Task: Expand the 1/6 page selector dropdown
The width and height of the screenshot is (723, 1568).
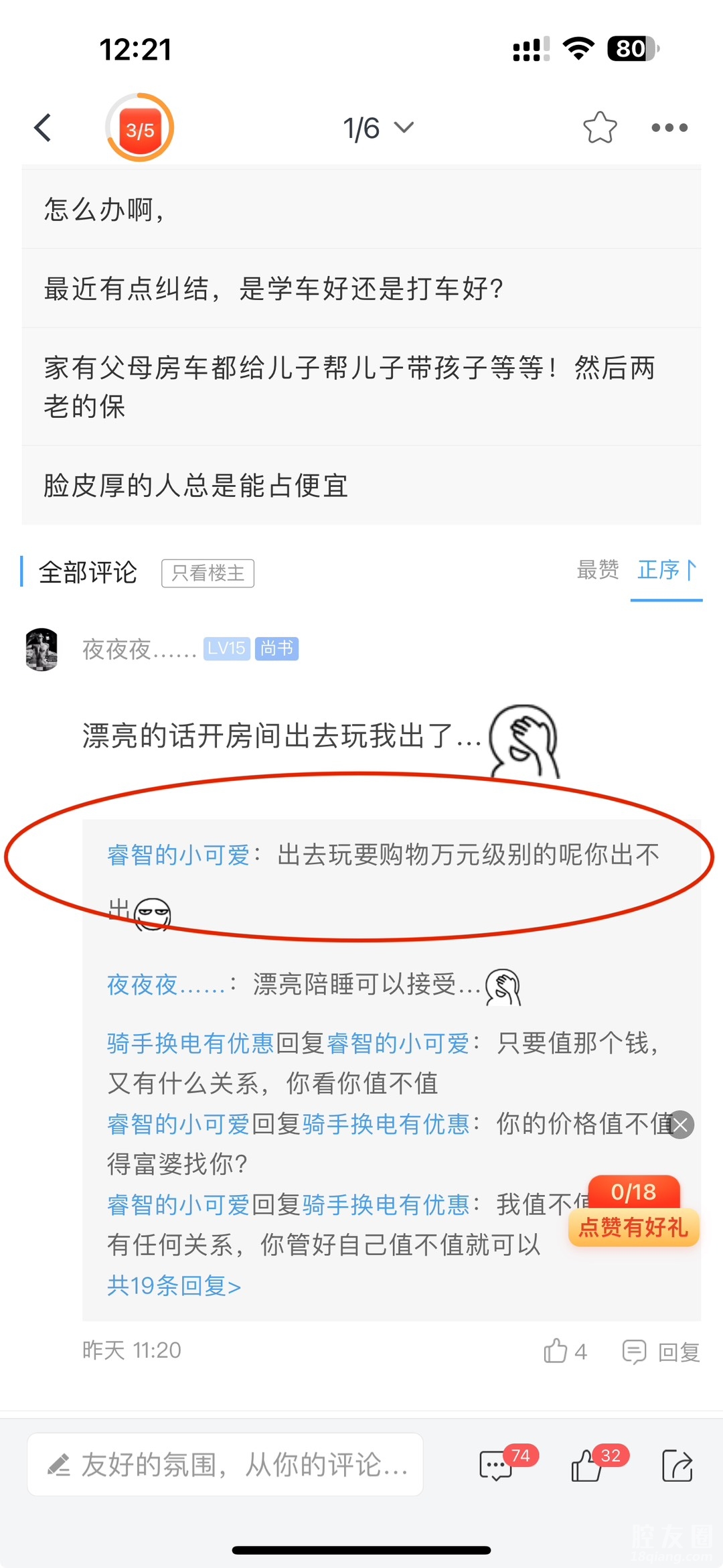Action: coord(378,128)
